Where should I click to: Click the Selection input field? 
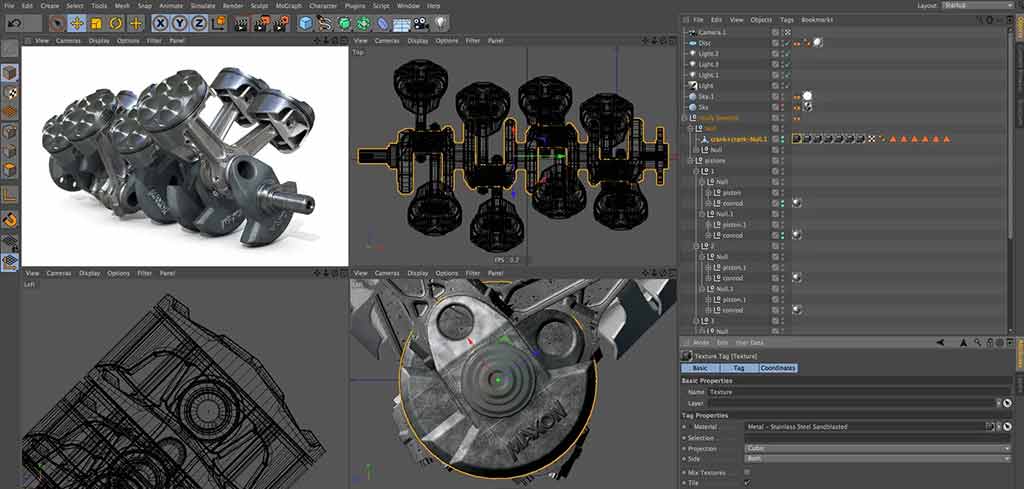(878, 437)
